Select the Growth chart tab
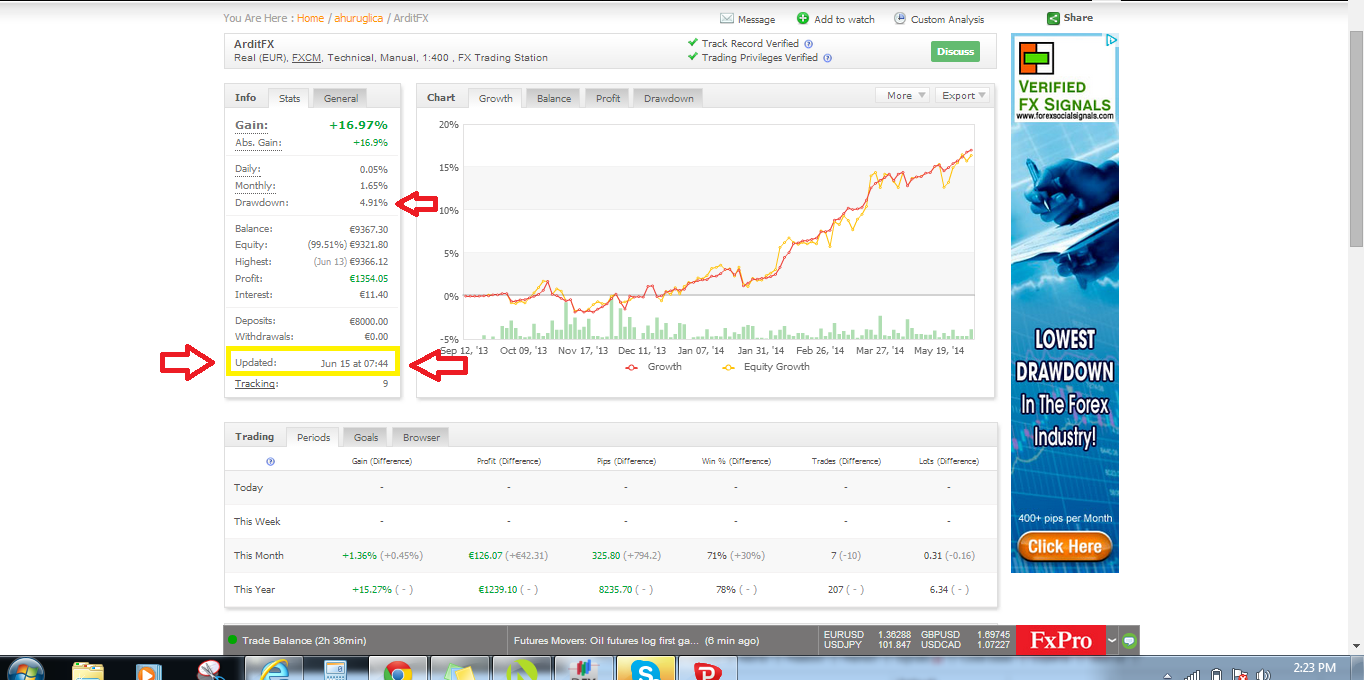1364x680 pixels. [495, 98]
